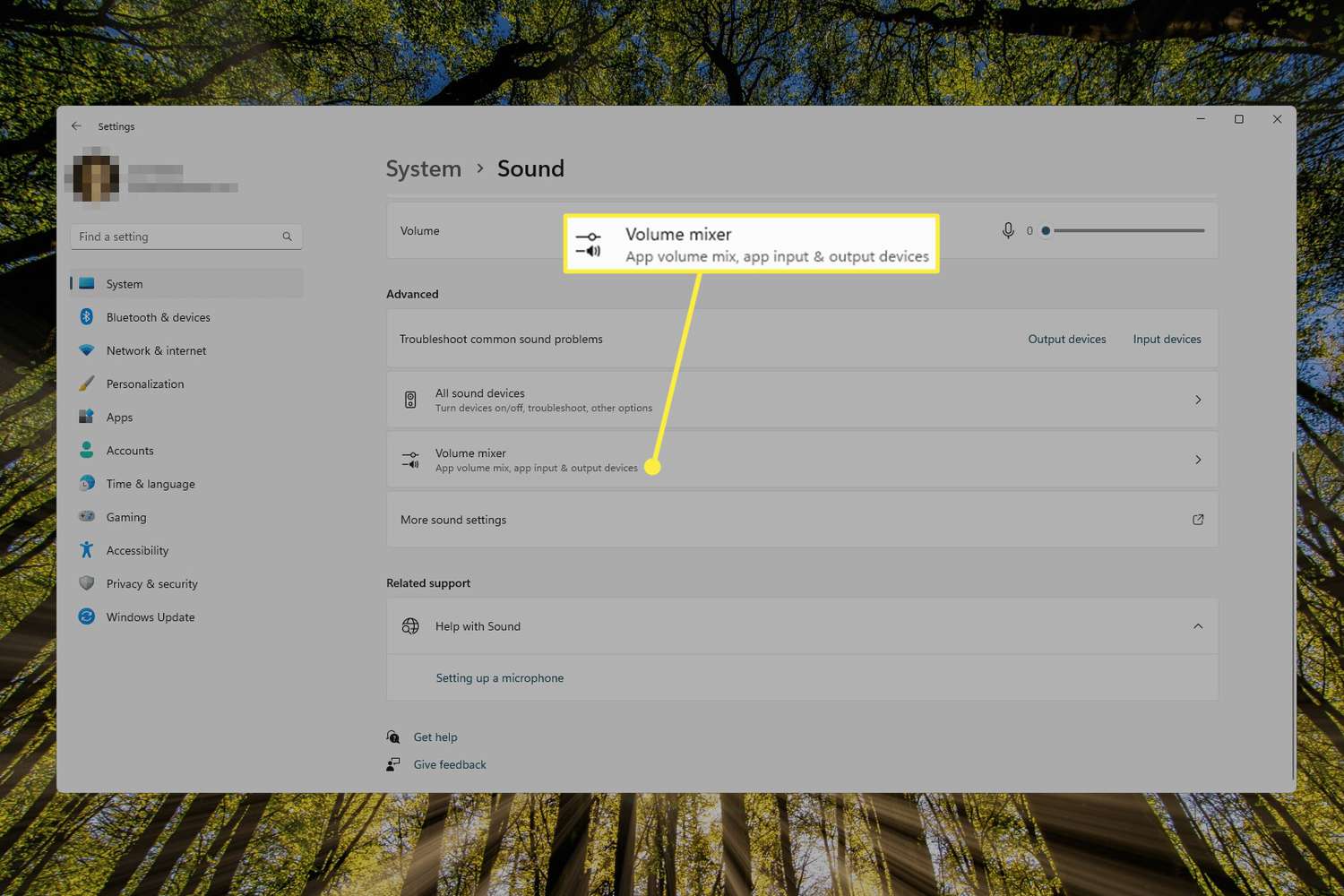
Task: Select Network & internet in sidebar
Action: (156, 350)
